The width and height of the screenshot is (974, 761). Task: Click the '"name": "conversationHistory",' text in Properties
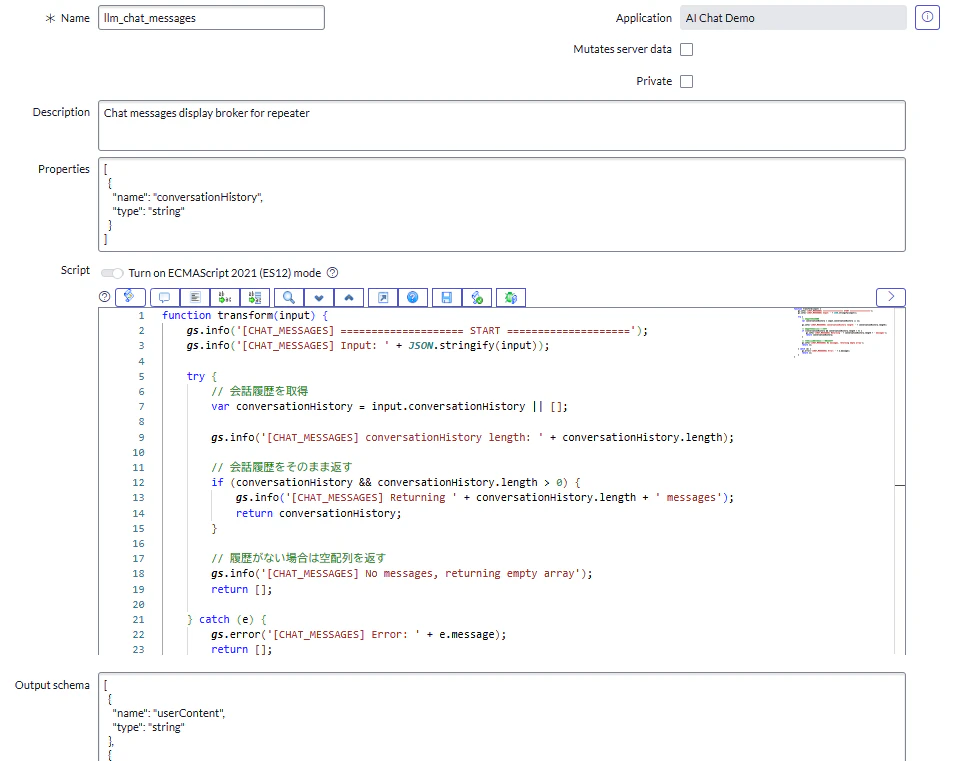point(188,197)
